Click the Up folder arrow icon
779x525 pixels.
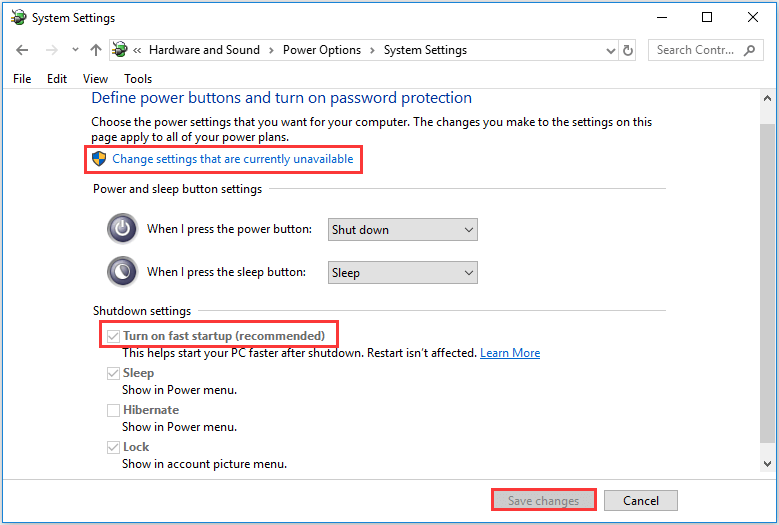coord(96,50)
